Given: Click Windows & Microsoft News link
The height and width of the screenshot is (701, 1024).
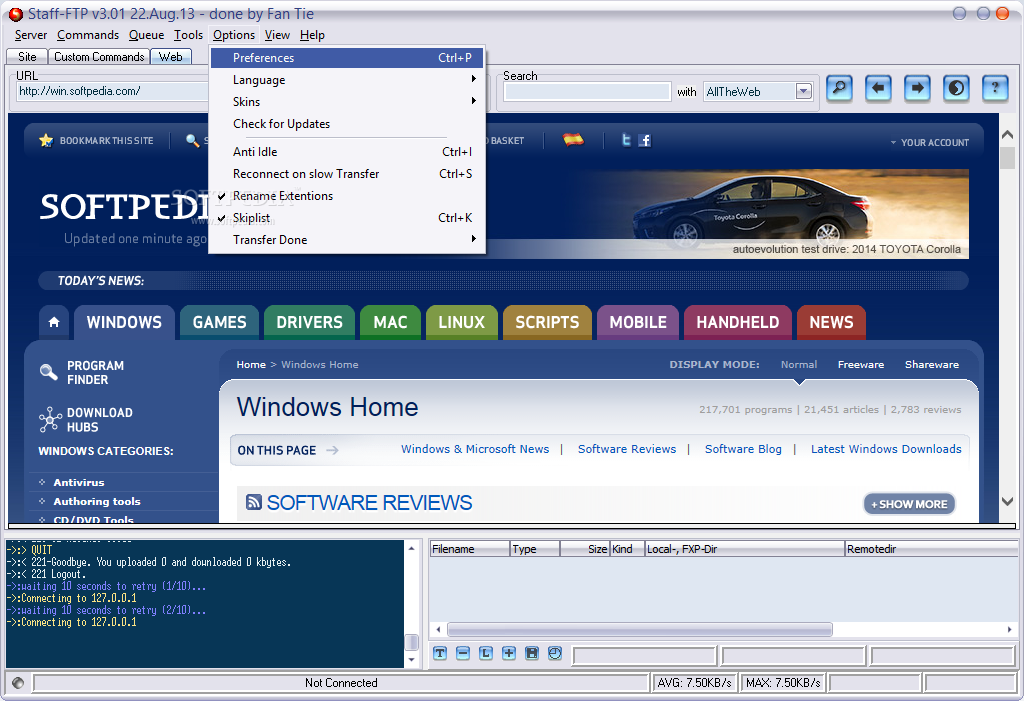Looking at the screenshot, I should tap(475, 449).
